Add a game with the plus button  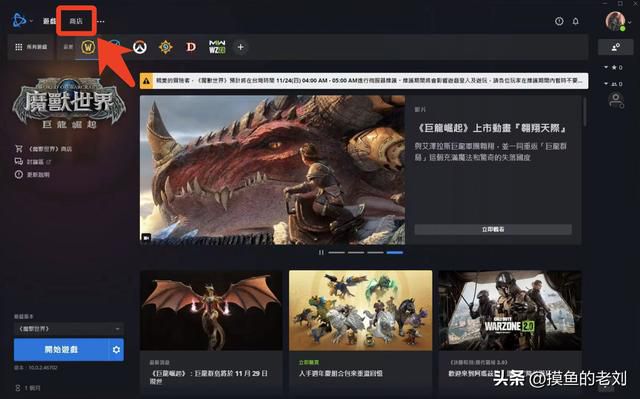tap(240, 47)
